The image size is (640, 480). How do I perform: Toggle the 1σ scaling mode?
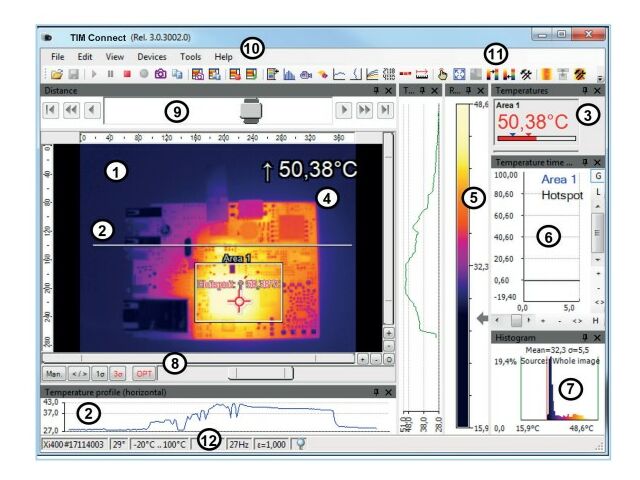click(101, 372)
